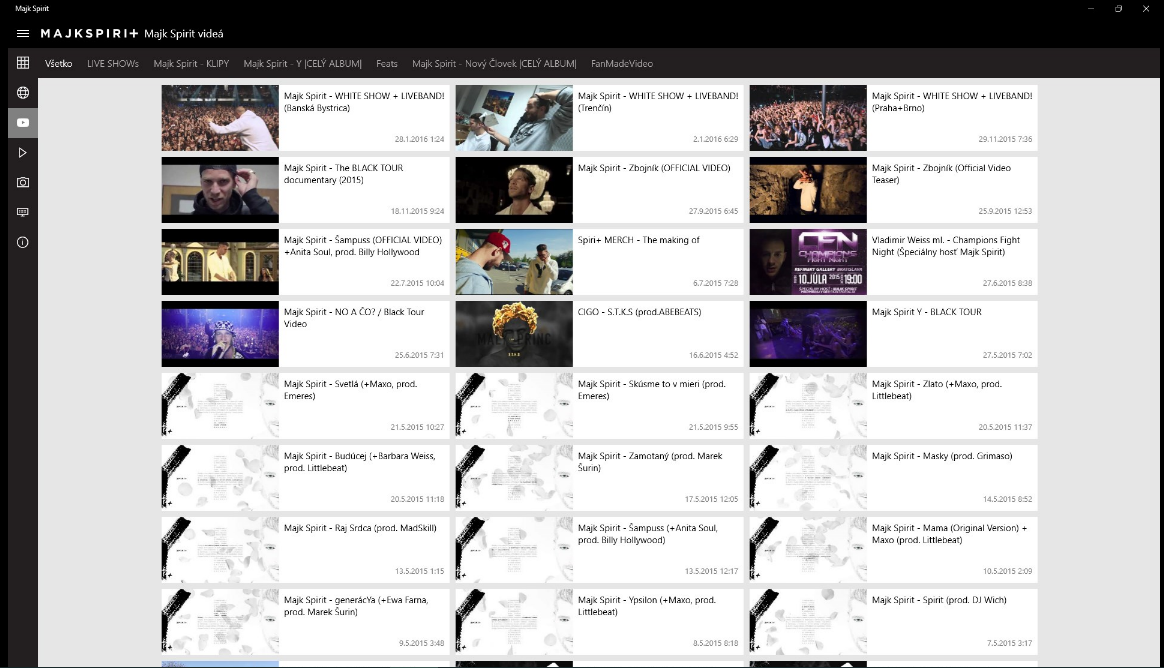The height and width of the screenshot is (668, 1164).
Task: Open the screen feed sidebar icon
Action: 23,212
